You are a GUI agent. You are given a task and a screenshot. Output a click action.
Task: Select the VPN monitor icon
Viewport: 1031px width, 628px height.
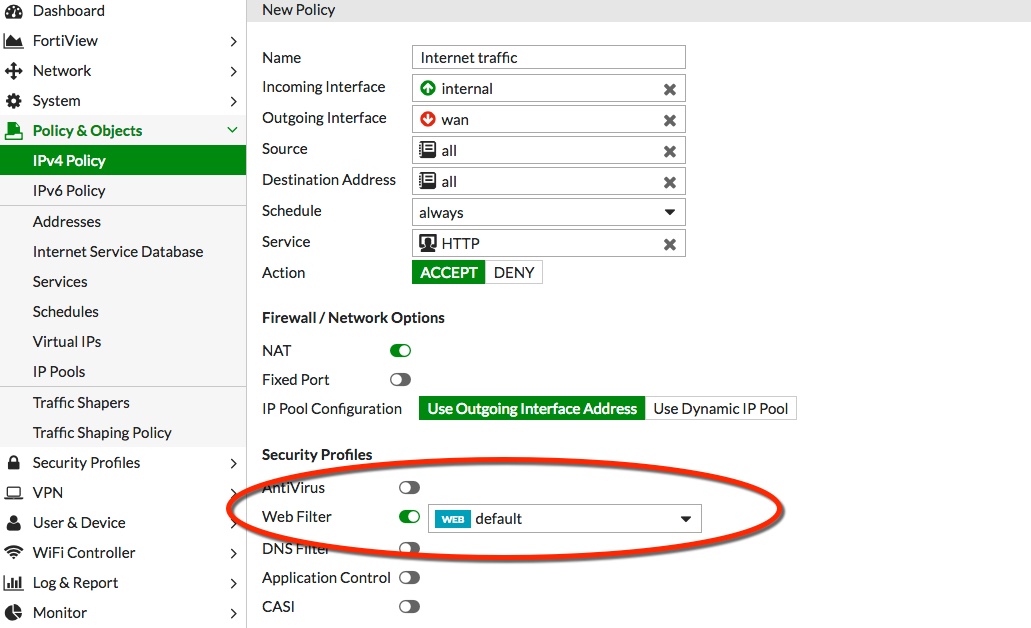[x=14, y=492]
